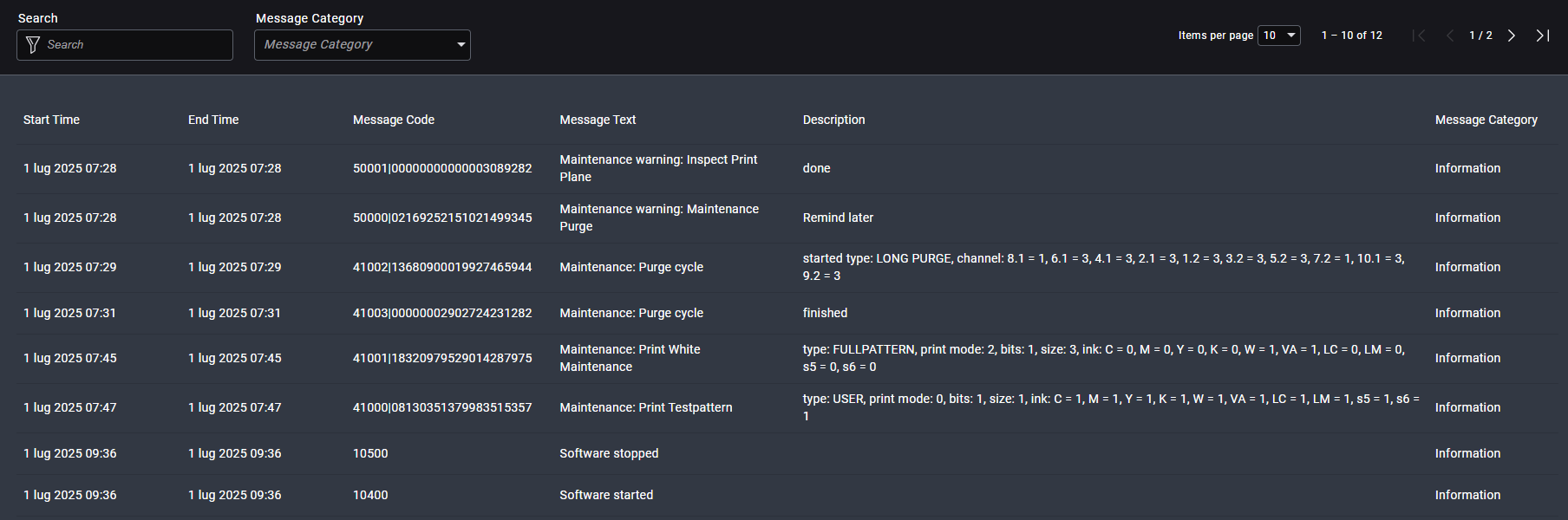Click the Message Text column header
Image resolution: width=1568 pixels, height=520 pixels.
click(x=598, y=120)
